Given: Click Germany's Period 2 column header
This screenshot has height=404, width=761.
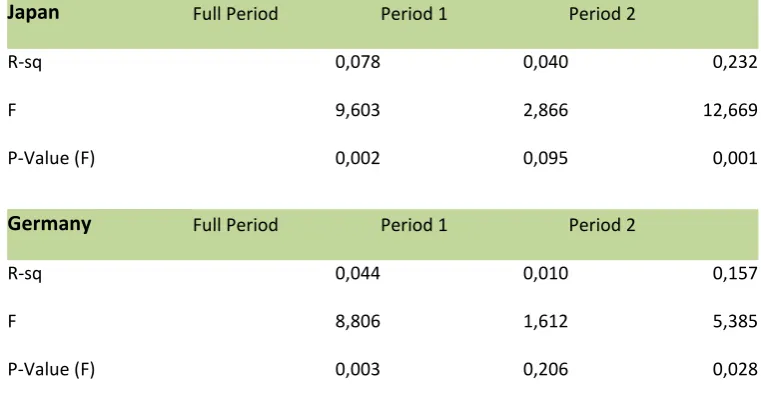Looking at the screenshot, I should [602, 225].
